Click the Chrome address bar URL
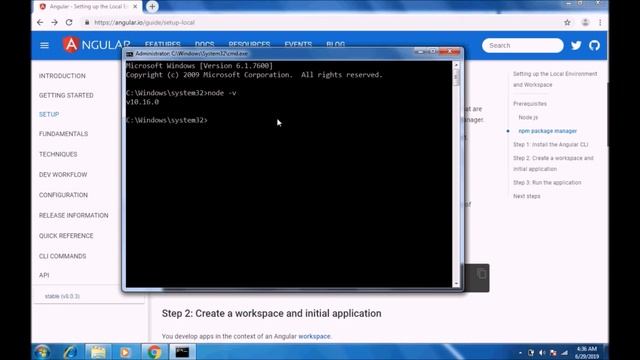640x360 pixels. (x=144, y=22)
